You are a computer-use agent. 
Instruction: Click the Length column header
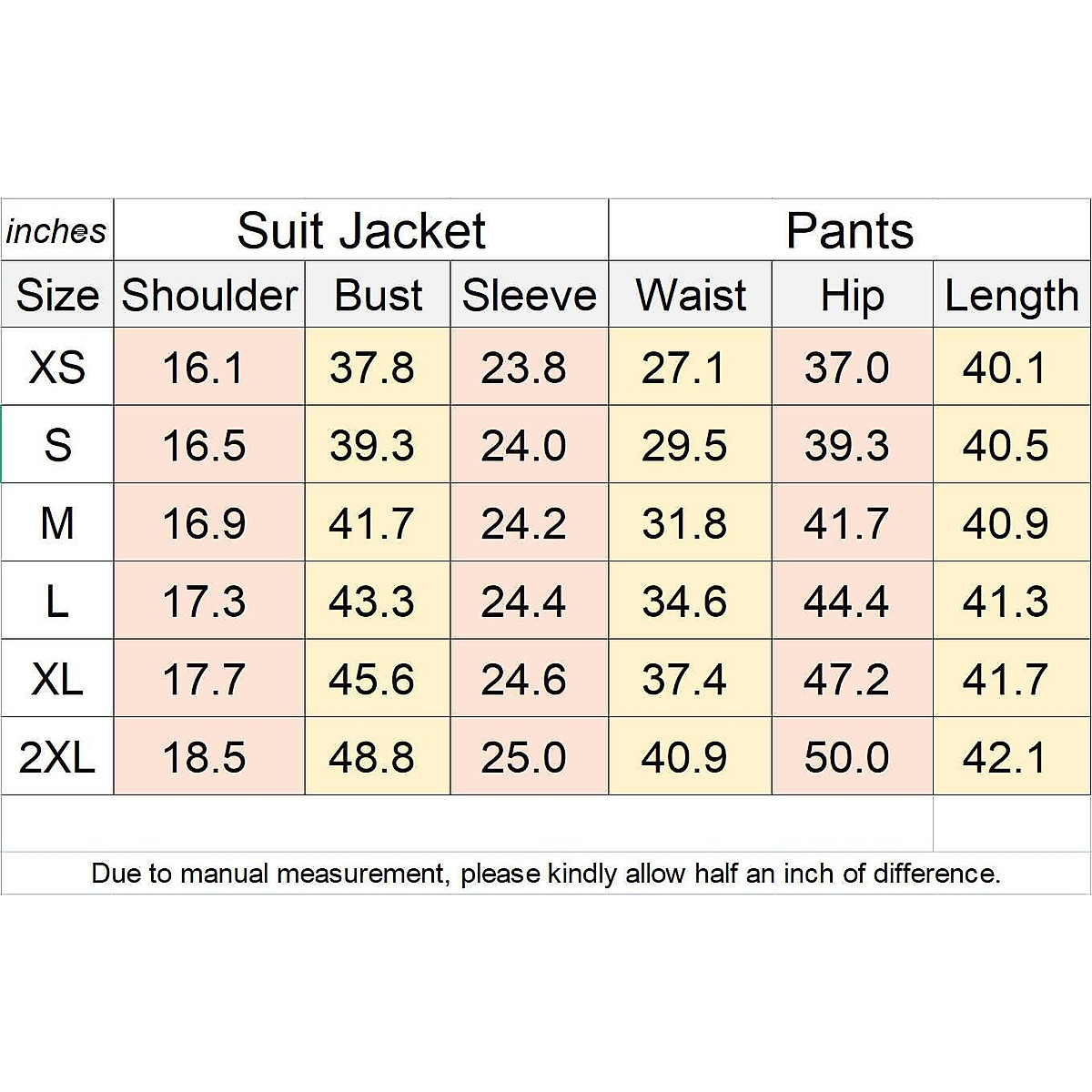click(1011, 296)
